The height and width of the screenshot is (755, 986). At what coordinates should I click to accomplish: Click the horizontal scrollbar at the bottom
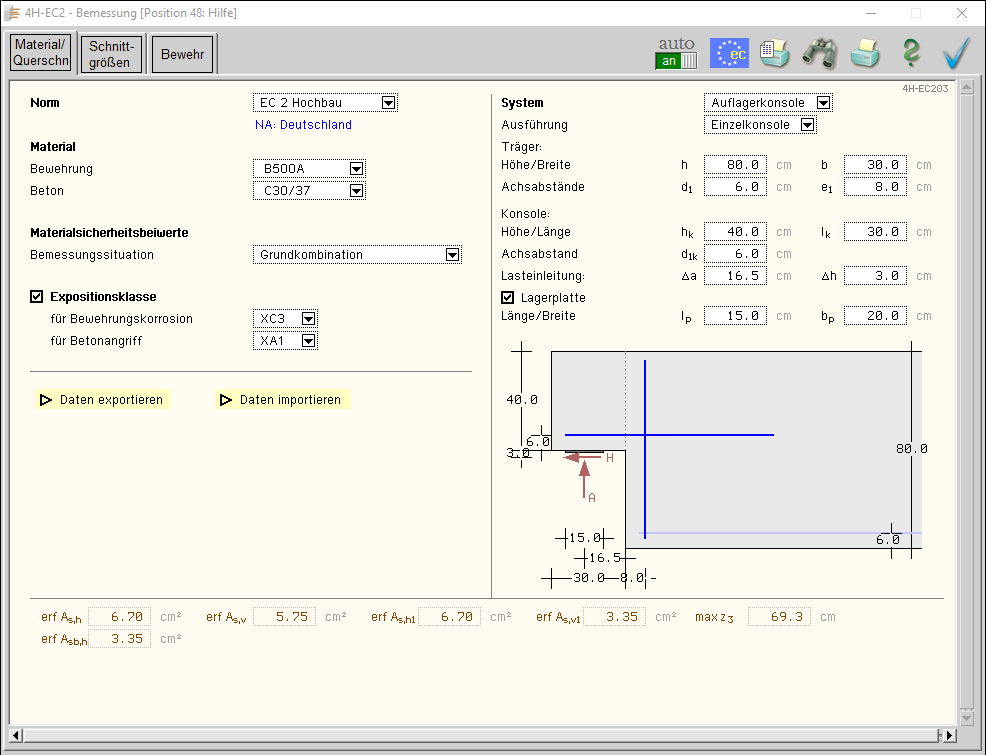point(480,736)
